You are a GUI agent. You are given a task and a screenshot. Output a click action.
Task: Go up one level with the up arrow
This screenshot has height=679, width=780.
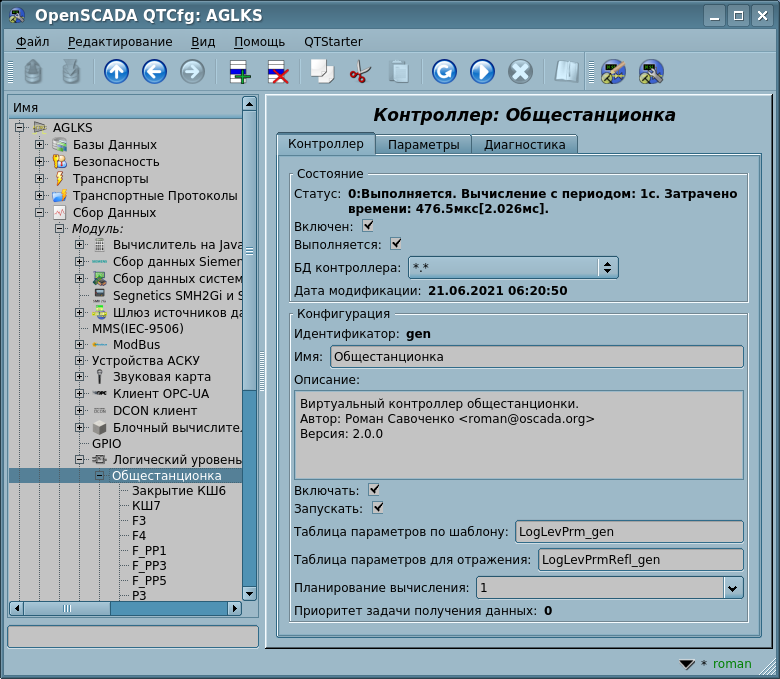pyautogui.click(x=116, y=72)
